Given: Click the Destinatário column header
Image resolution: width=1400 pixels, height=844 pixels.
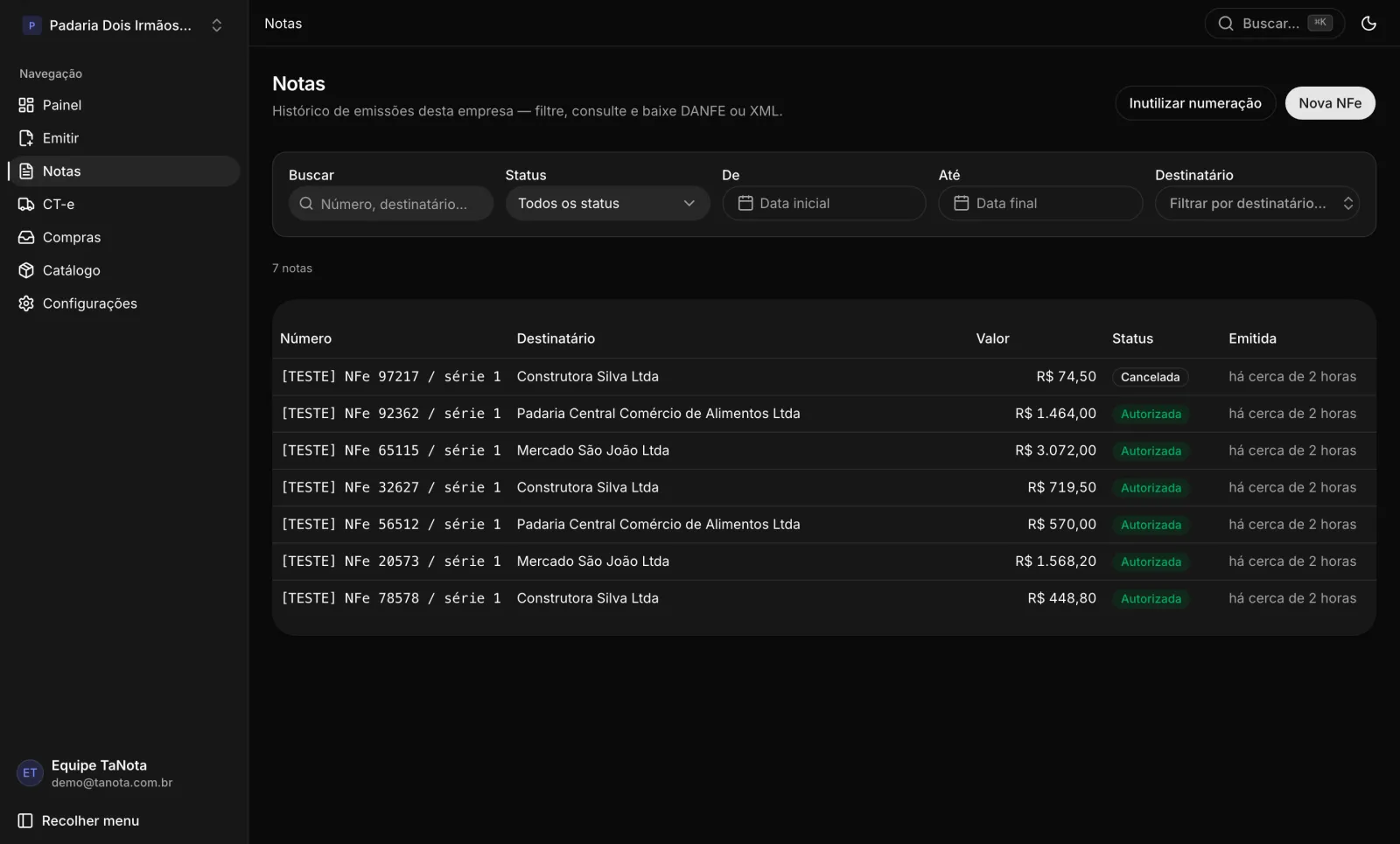Looking at the screenshot, I should tap(556, 338).
